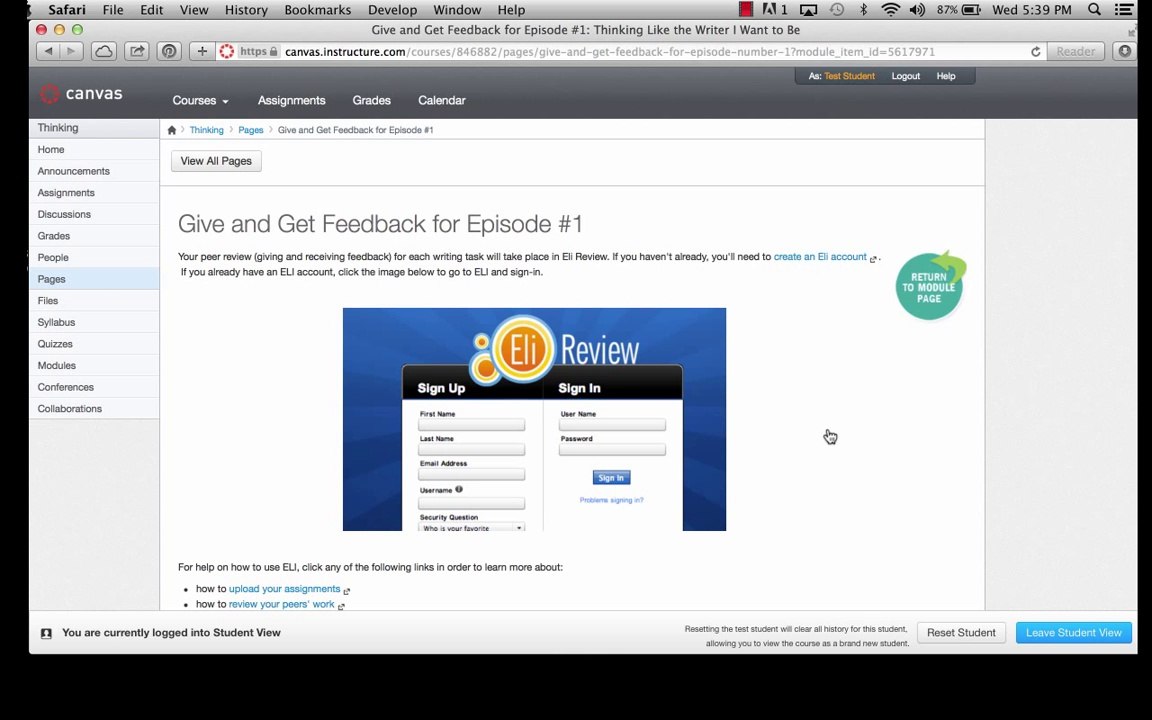
Task: Click the AirPlay display icon in menu bar
Action: coord(808,10)
